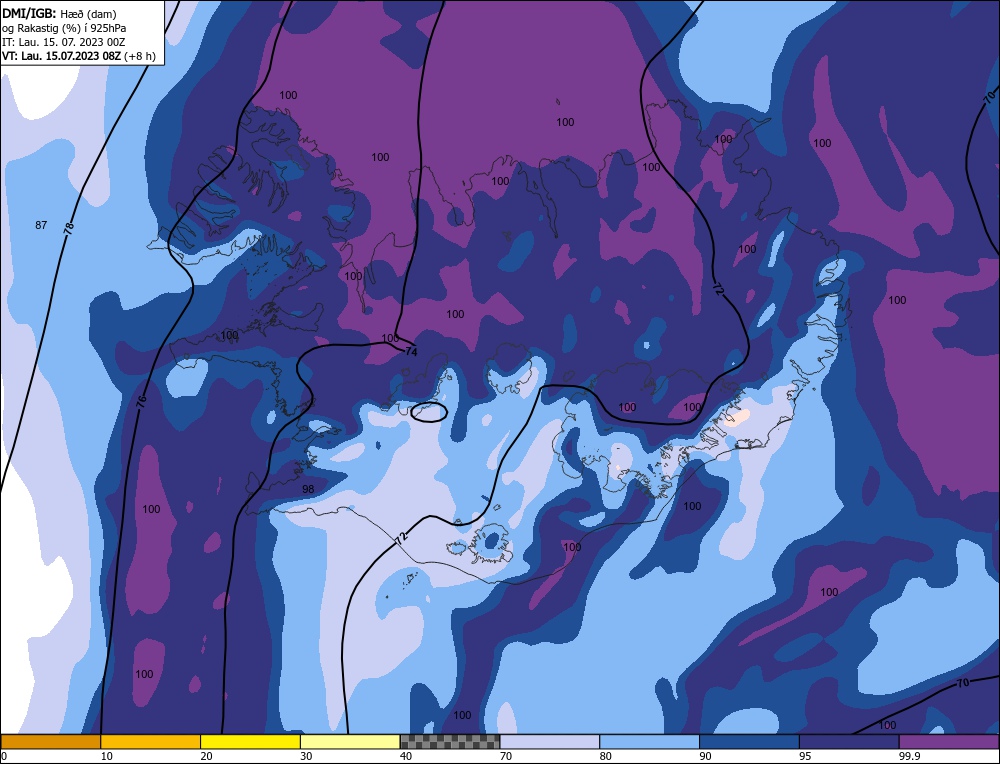Click the '74' contour line label

coord(411,351)
